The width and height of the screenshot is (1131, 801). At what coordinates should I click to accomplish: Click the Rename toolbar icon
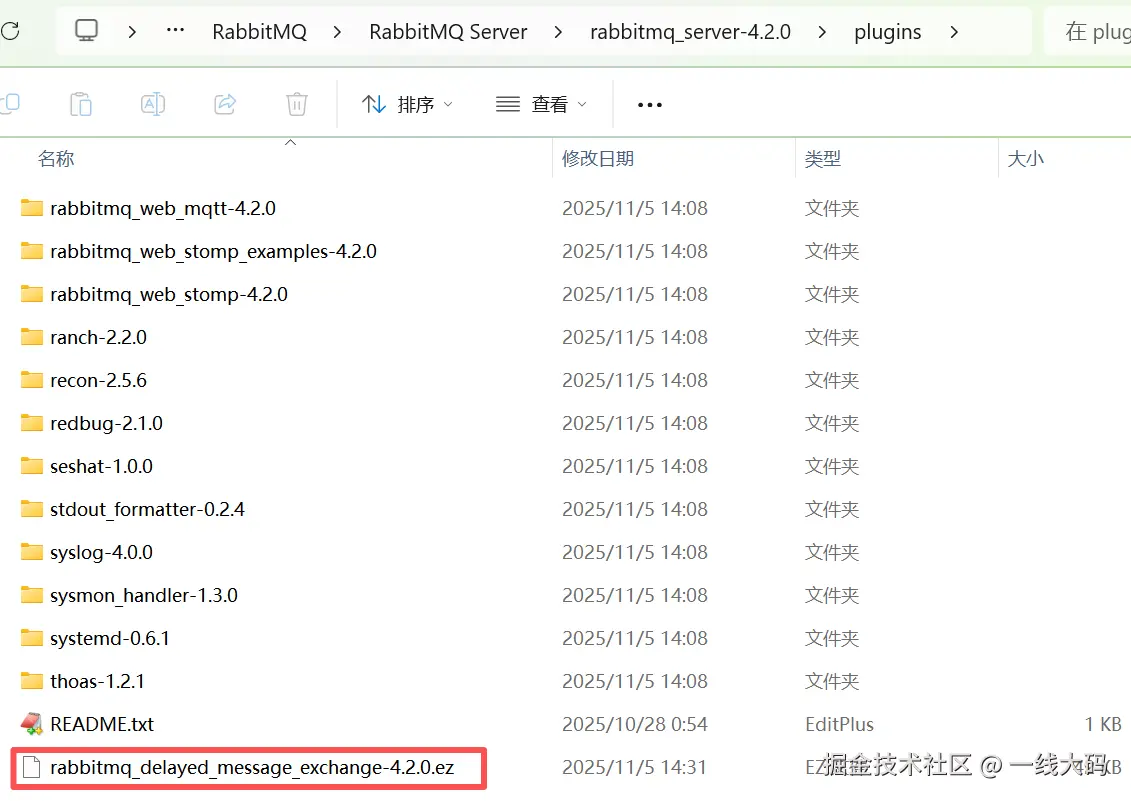click(x=153, y=105)
